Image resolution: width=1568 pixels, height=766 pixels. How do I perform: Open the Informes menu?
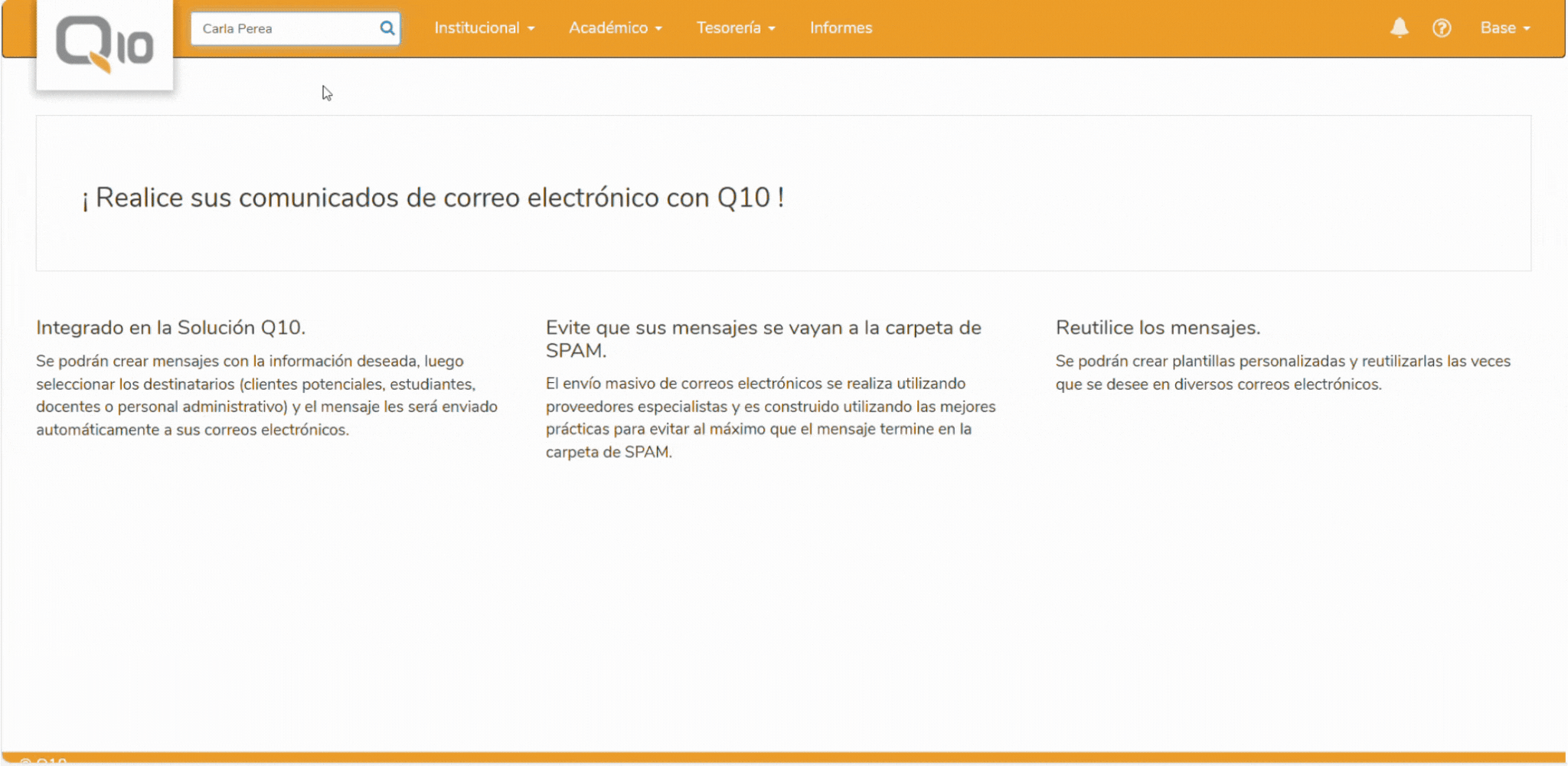(841, 28)
